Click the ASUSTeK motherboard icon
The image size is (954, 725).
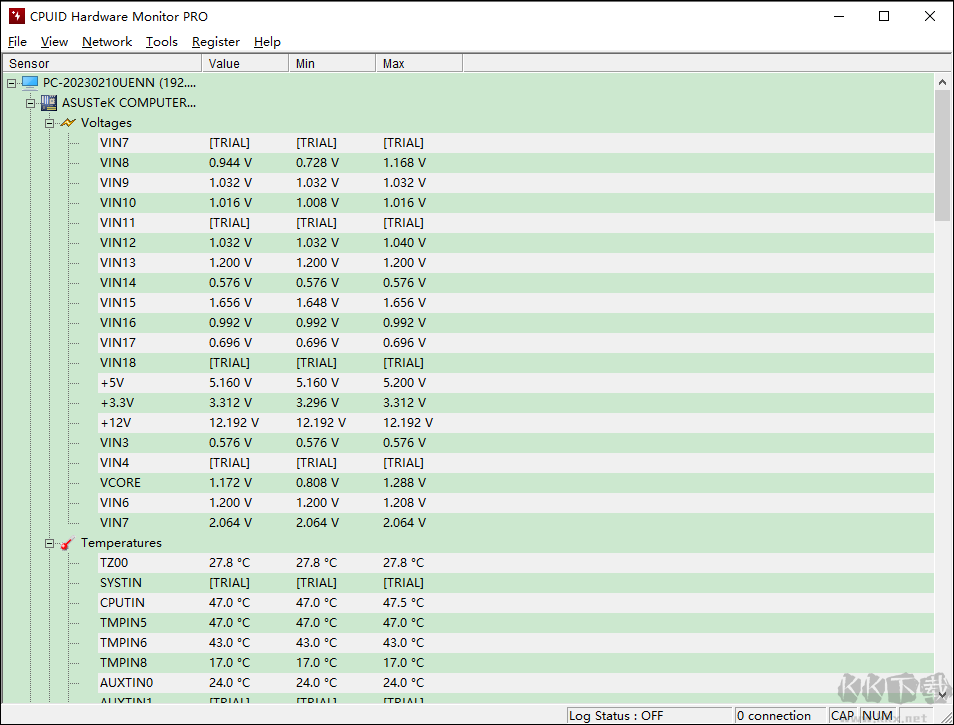point(49,103)
